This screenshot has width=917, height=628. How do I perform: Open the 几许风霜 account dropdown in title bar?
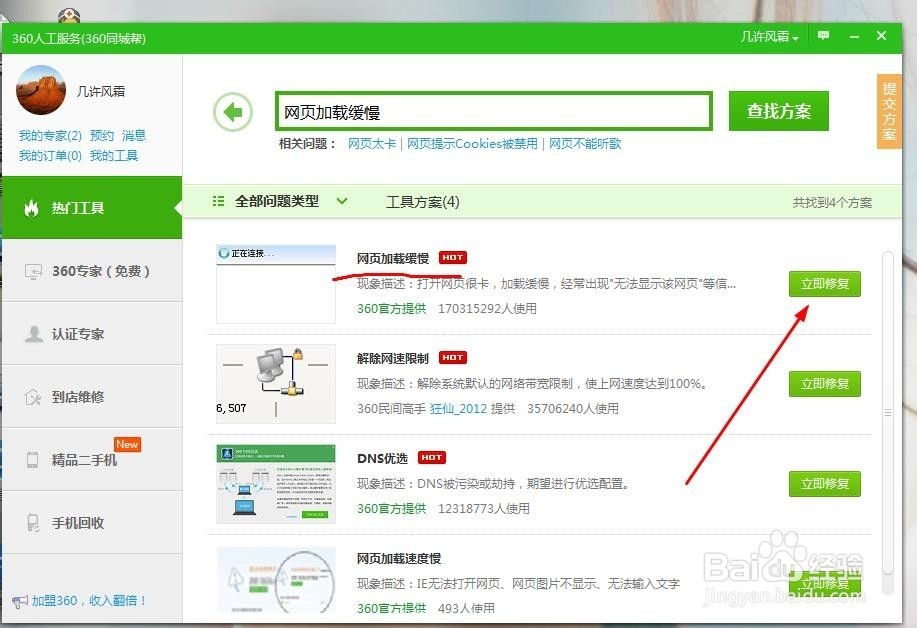pyautogui.click(x=770, y=37)
